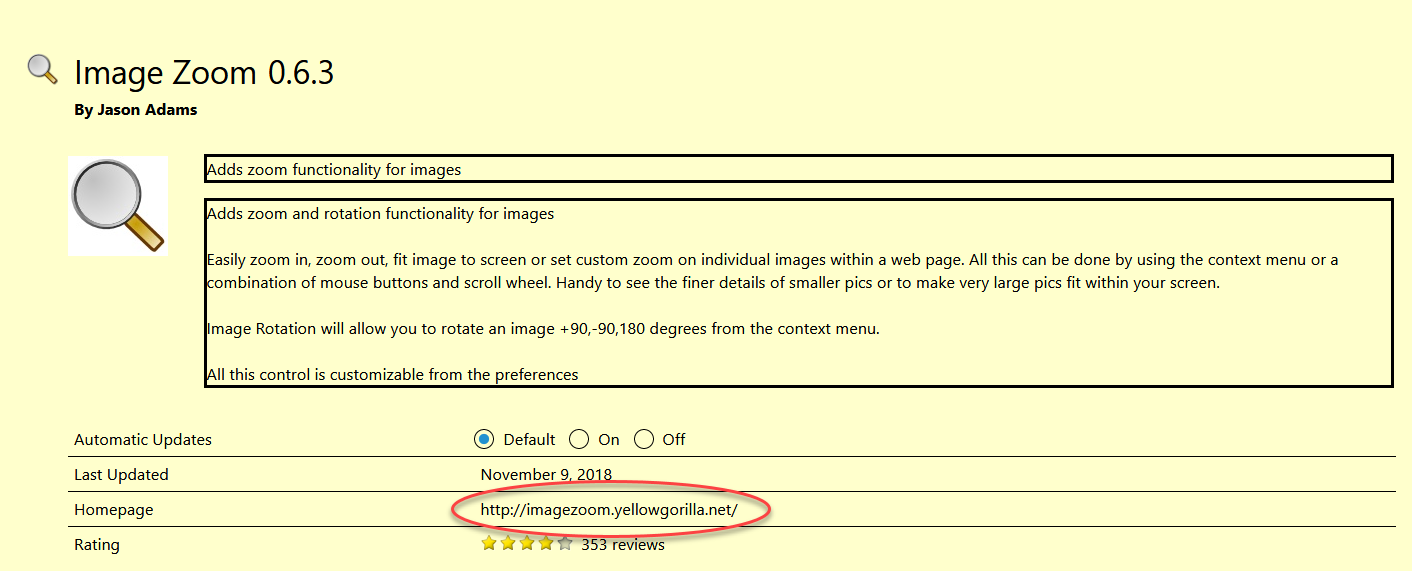Select the second rating star
The image size is (1412, 571).
pos(508,544)
